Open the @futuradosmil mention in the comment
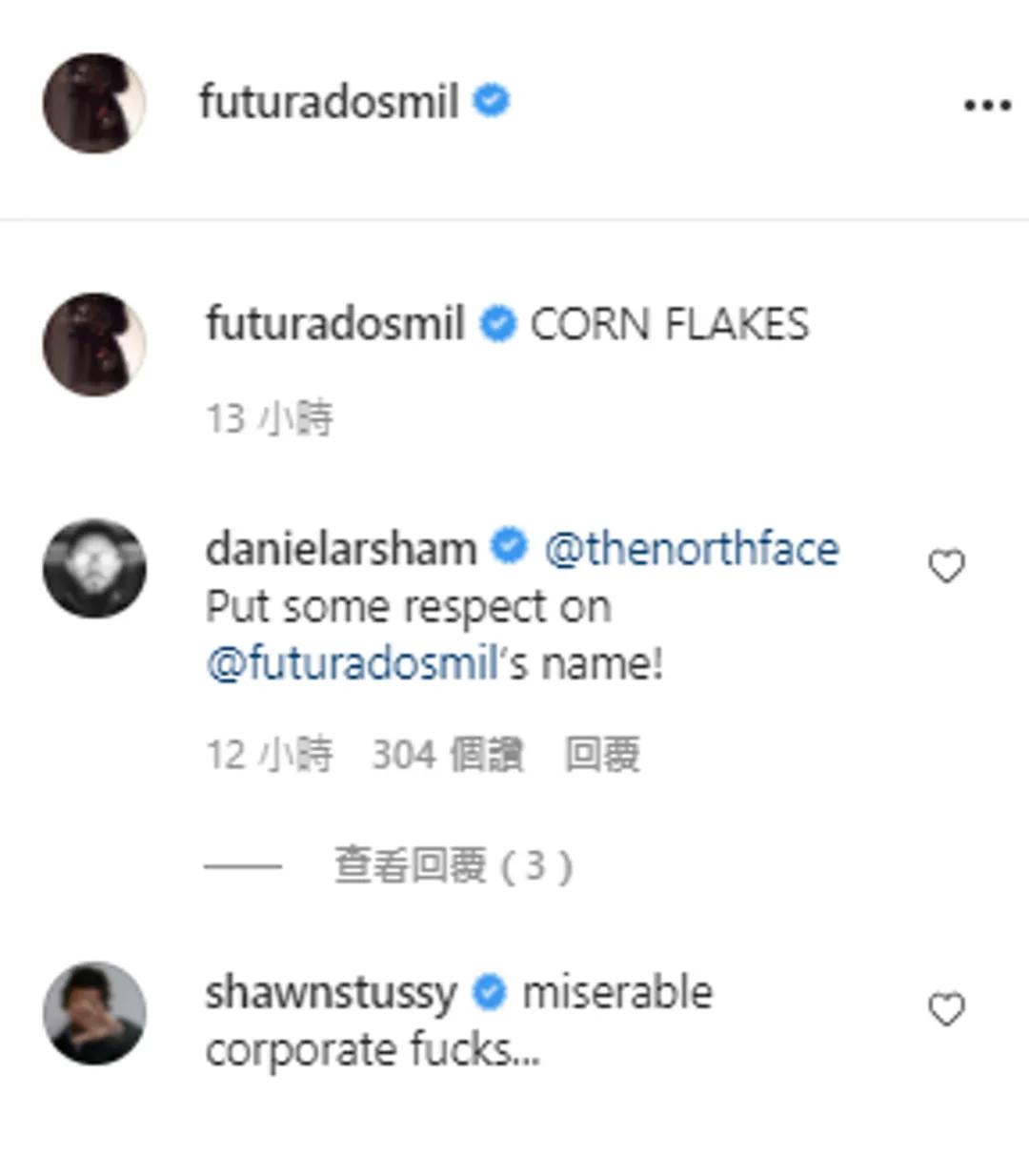The width and height of the screenshot is (1029, 1176). pos(353,663)
